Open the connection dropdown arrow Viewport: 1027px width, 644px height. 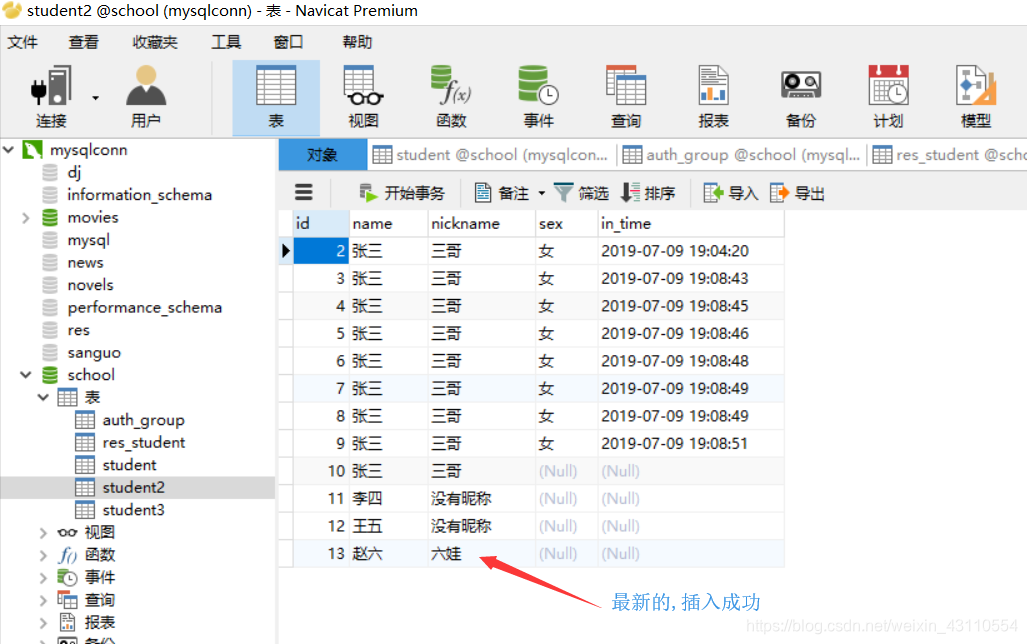coord(96,98)
